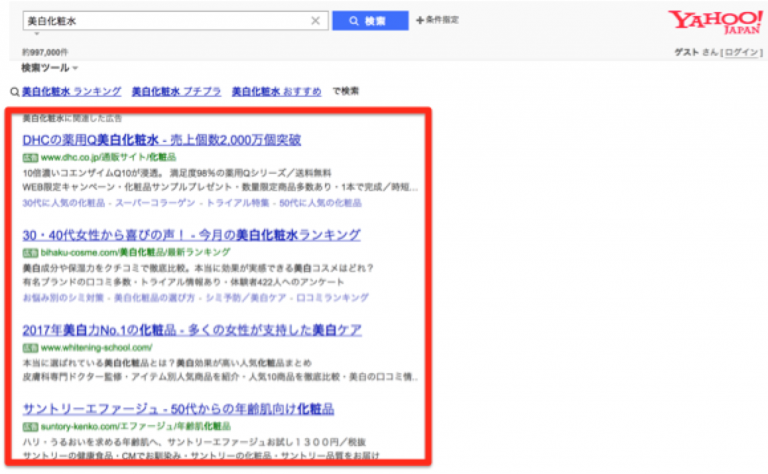This screenshot has height=474, width=768.
Task: Open sitelink スーパーコラーゲン
Action: pyautogui.click(x=155, y=203)
